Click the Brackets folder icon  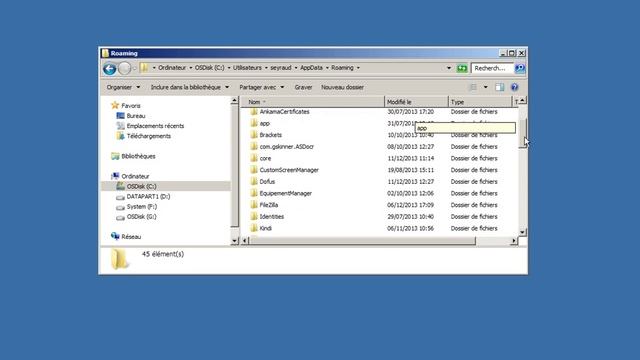click(254, 135)
